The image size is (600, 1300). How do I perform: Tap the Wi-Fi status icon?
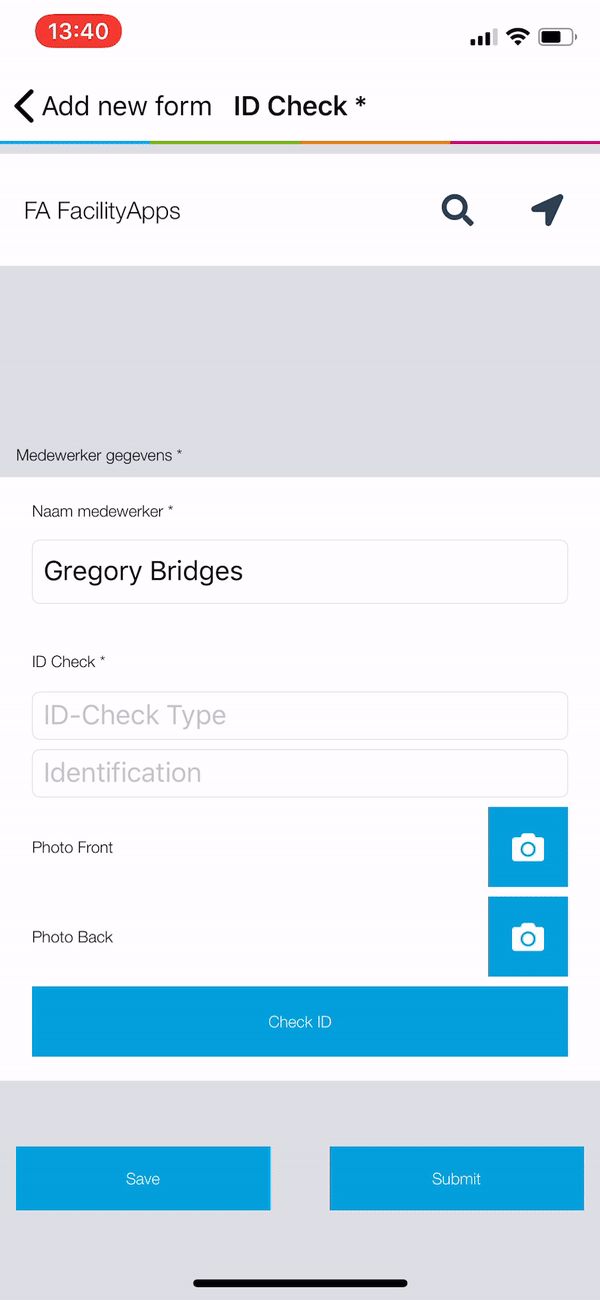[517, 37]
